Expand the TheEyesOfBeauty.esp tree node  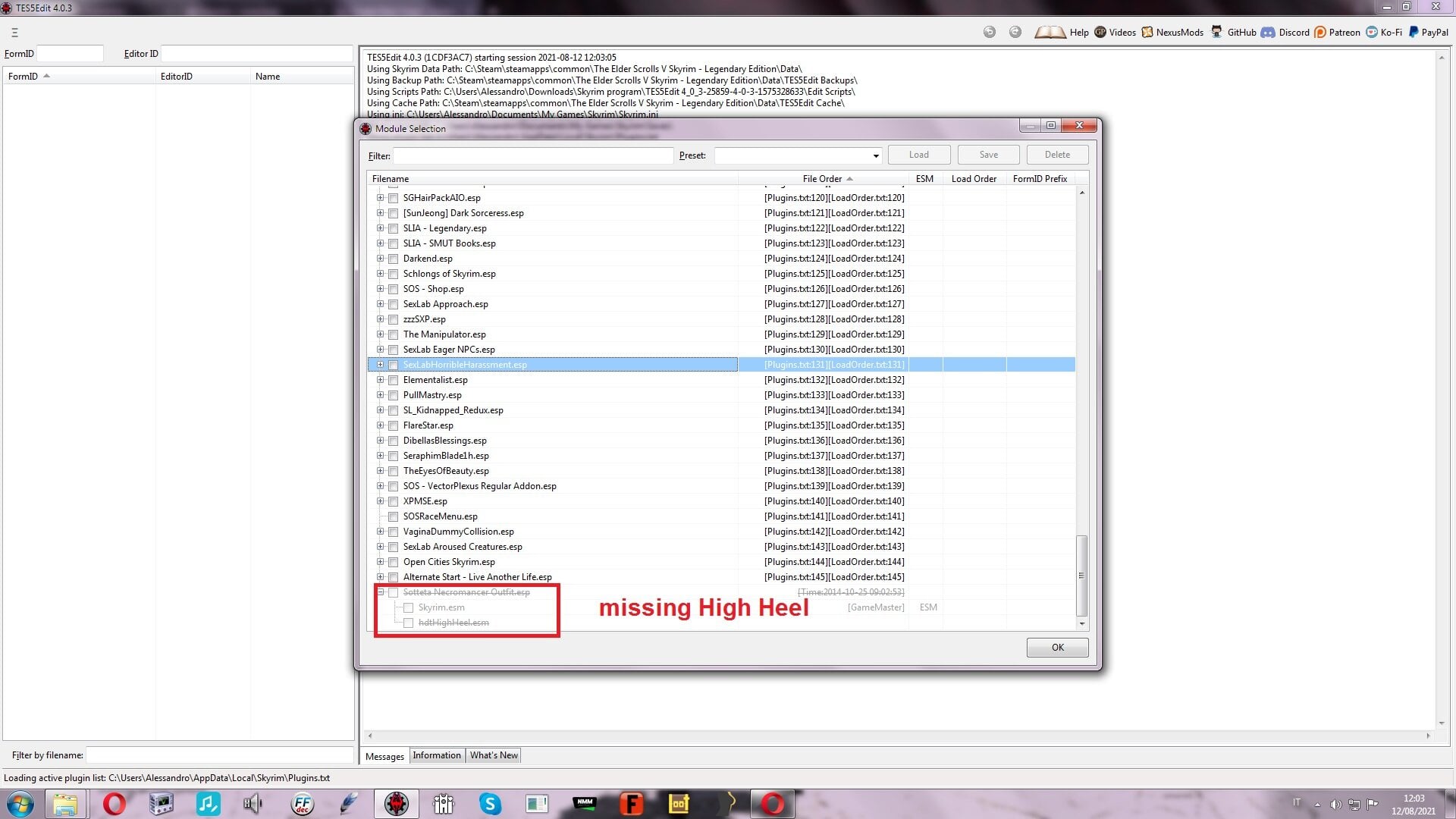click(x=380, y=471)
